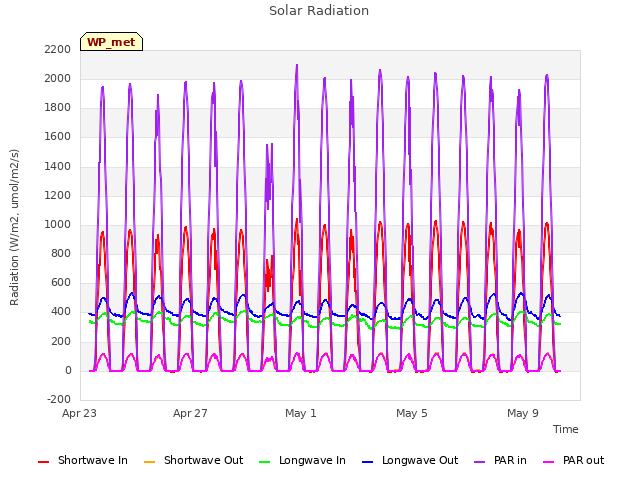Click the May 1 x-axis tick label
This screenshot has height=480, width=640.
(301, 413)
